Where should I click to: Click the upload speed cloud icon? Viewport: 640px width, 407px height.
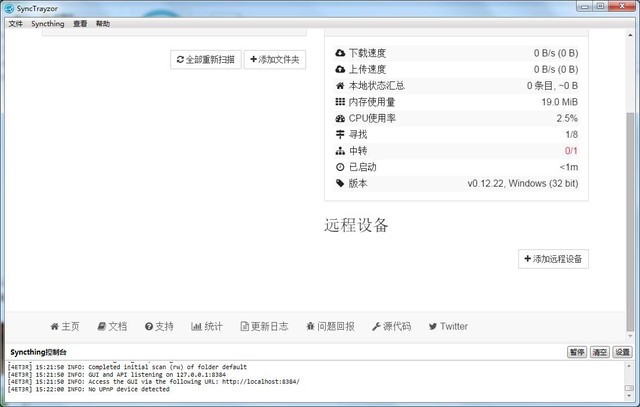(340, 69)
